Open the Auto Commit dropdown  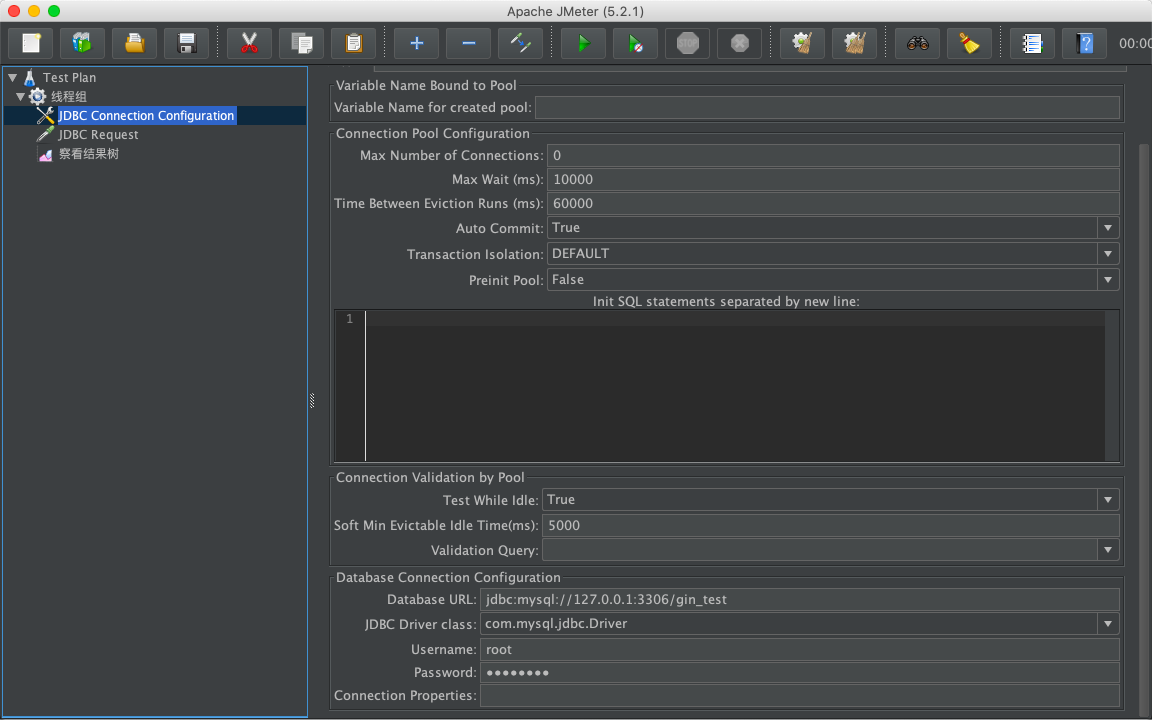pos(1108,228)
